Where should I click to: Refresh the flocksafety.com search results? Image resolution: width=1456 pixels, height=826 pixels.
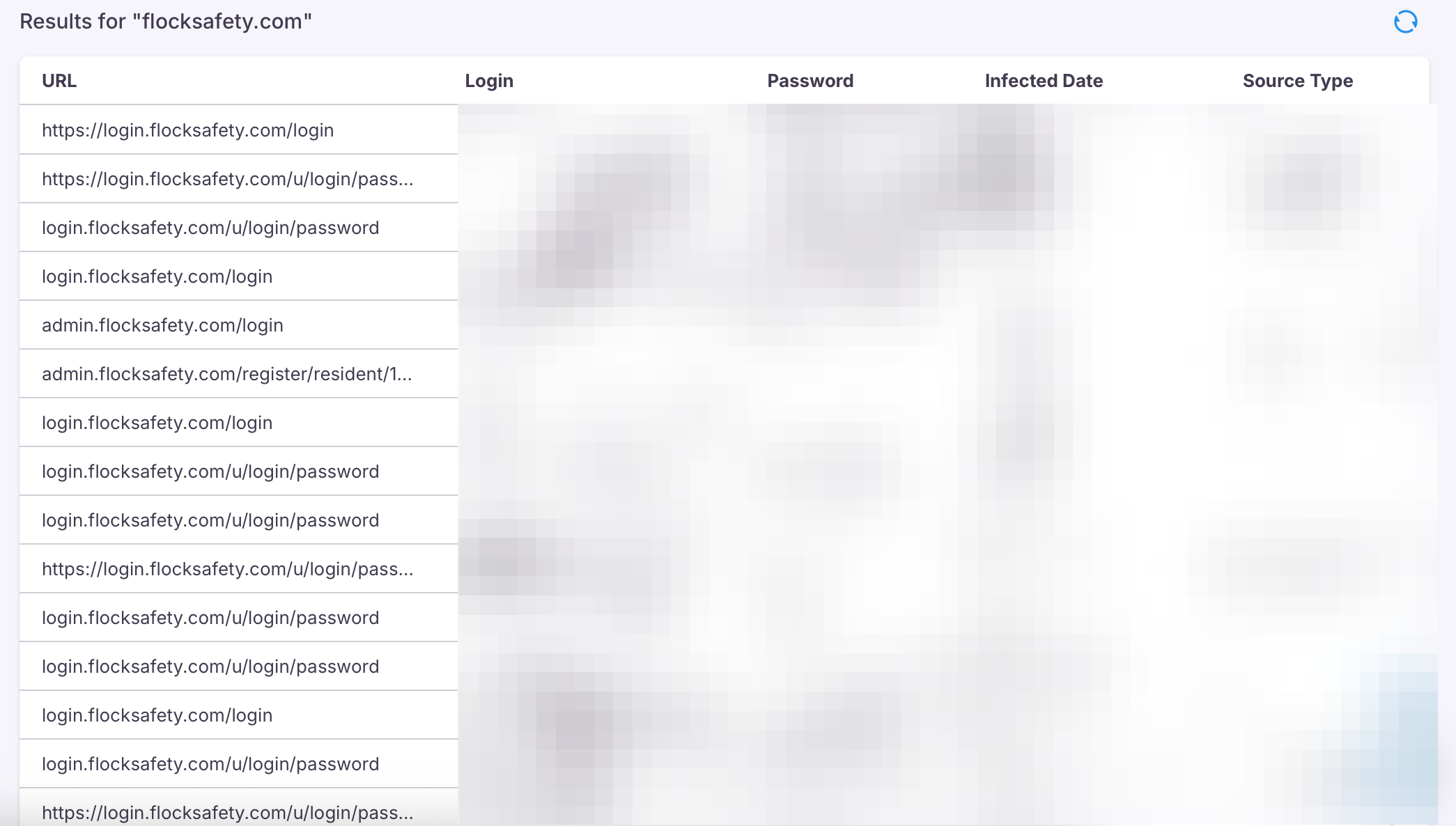tap(1406, 22)
